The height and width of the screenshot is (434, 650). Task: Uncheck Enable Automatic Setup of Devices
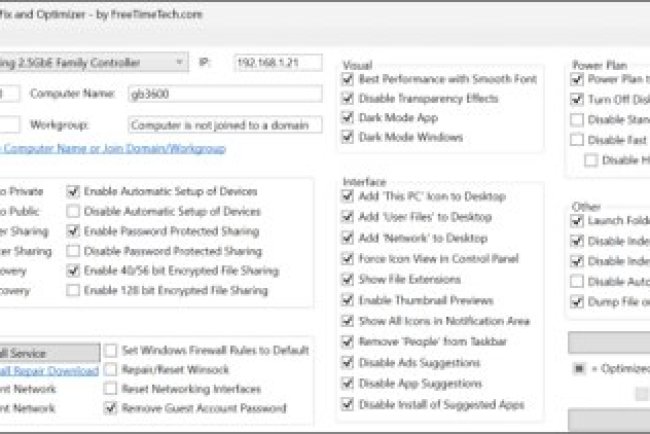tap(73, 191)
